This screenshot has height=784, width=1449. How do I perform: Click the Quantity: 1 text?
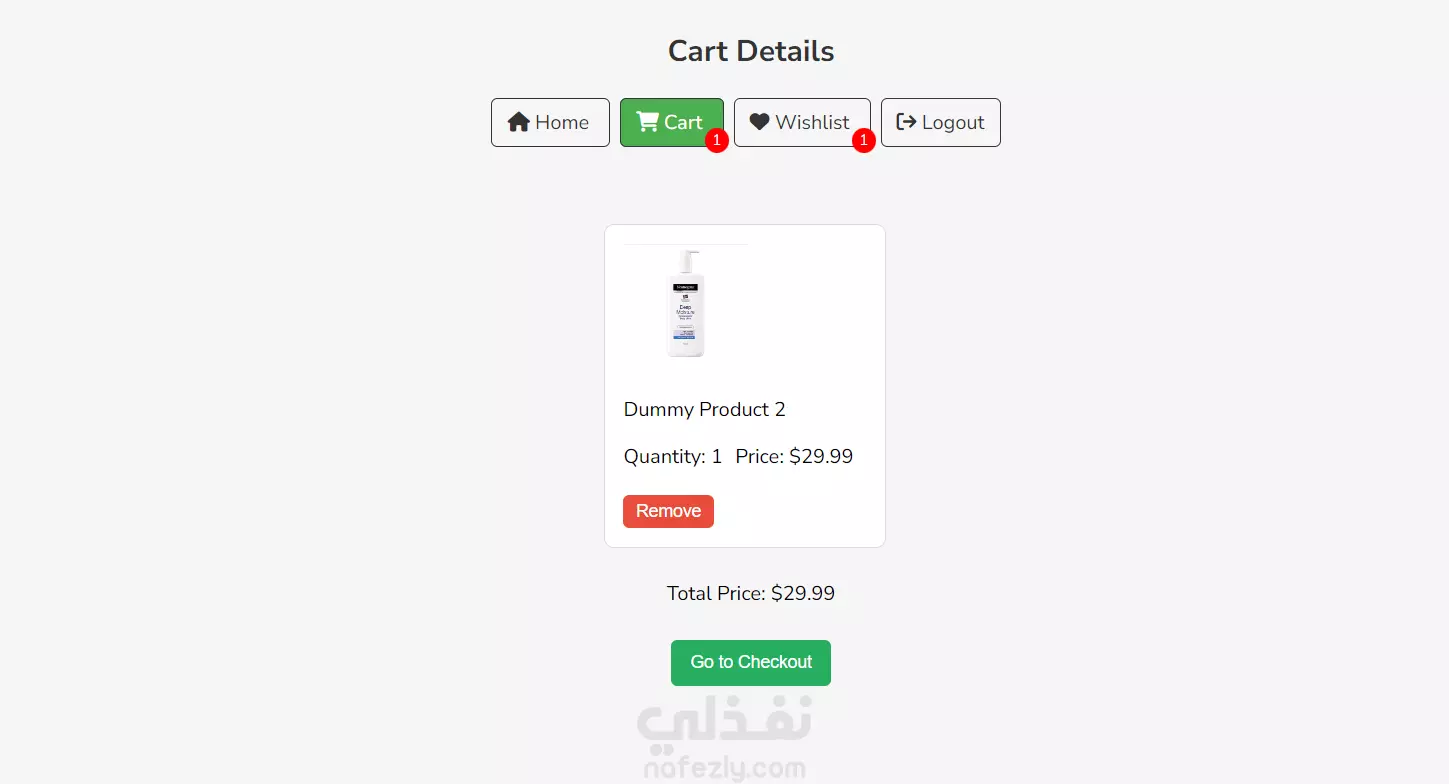(673, 457)
